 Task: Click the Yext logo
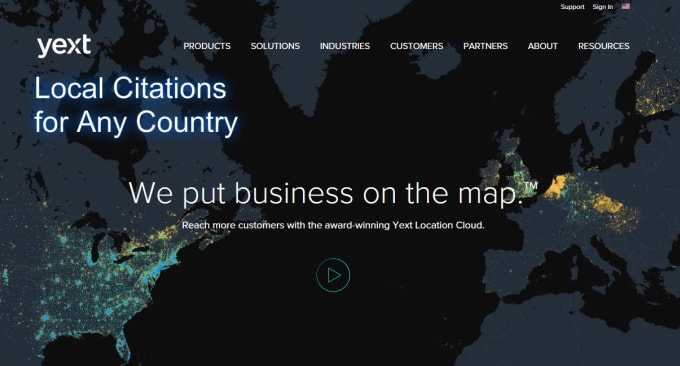pyautogui.click(x=64, y=46)
